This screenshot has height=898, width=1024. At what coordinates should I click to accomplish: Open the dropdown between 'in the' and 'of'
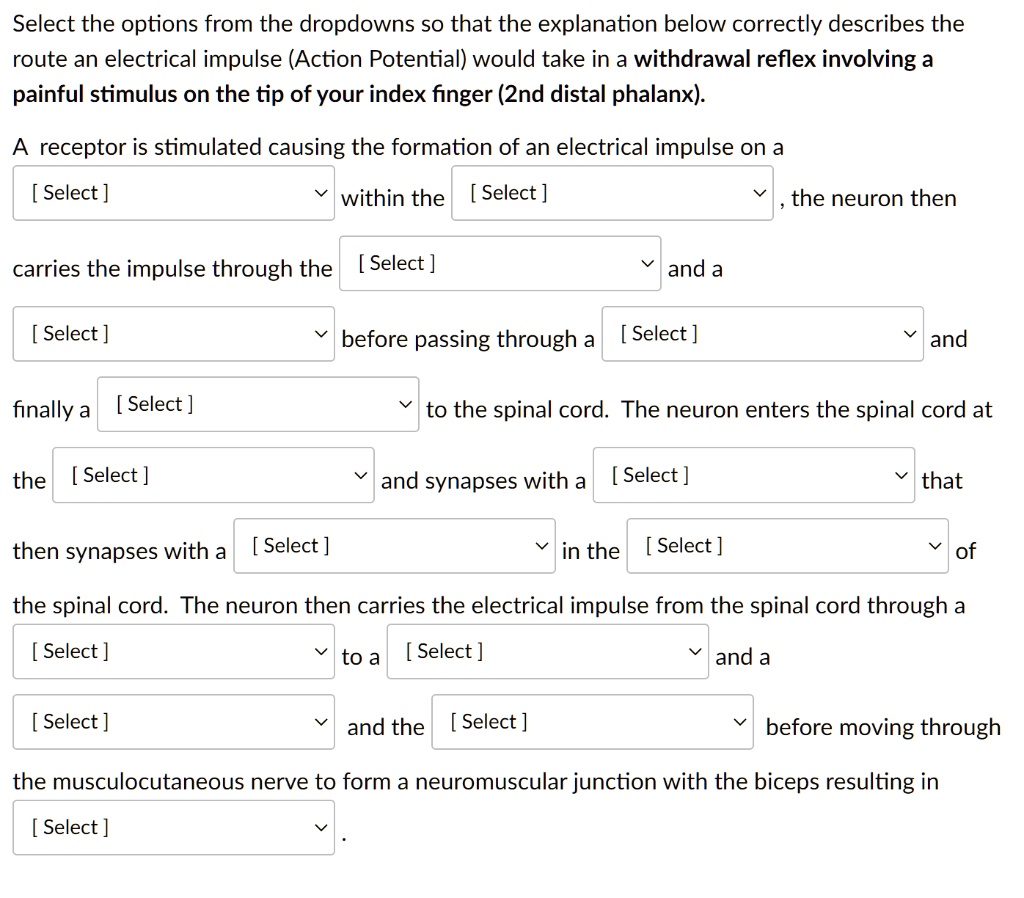[x=785, y=545]
